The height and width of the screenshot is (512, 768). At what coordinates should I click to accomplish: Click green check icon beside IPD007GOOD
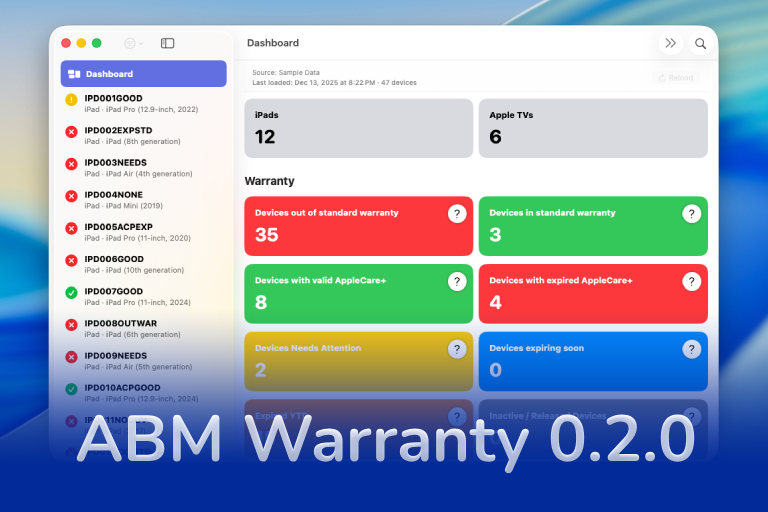72,293
